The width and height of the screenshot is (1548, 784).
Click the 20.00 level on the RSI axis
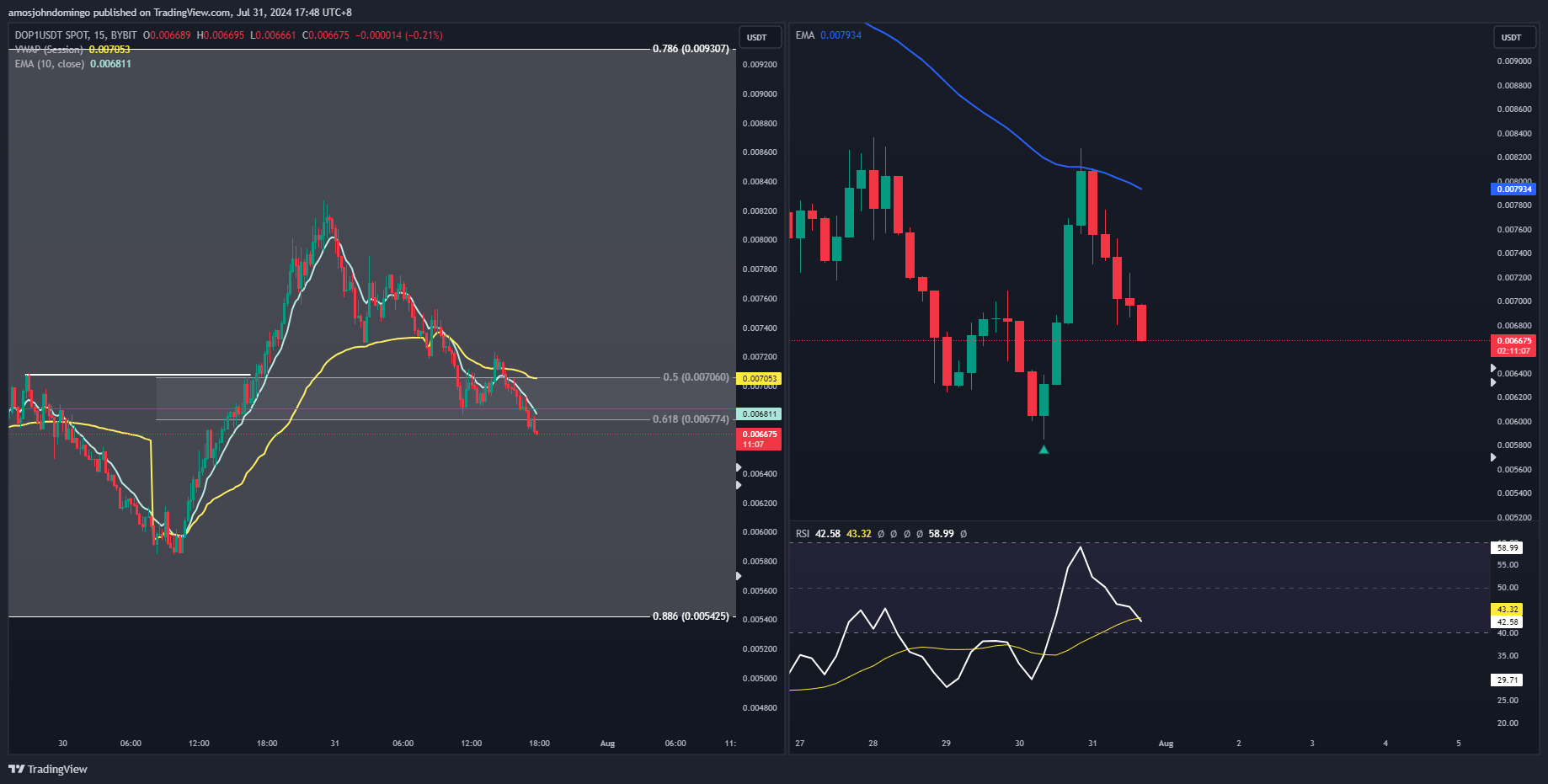point(1508,723)
